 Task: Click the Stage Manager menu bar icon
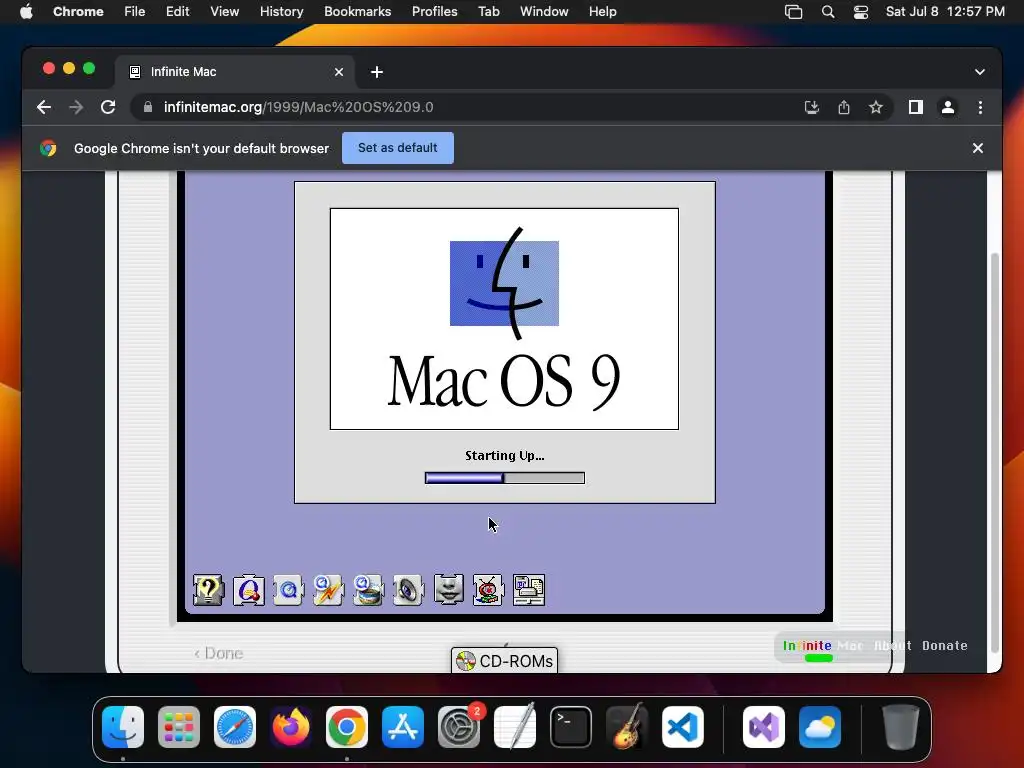pos(793,12)
